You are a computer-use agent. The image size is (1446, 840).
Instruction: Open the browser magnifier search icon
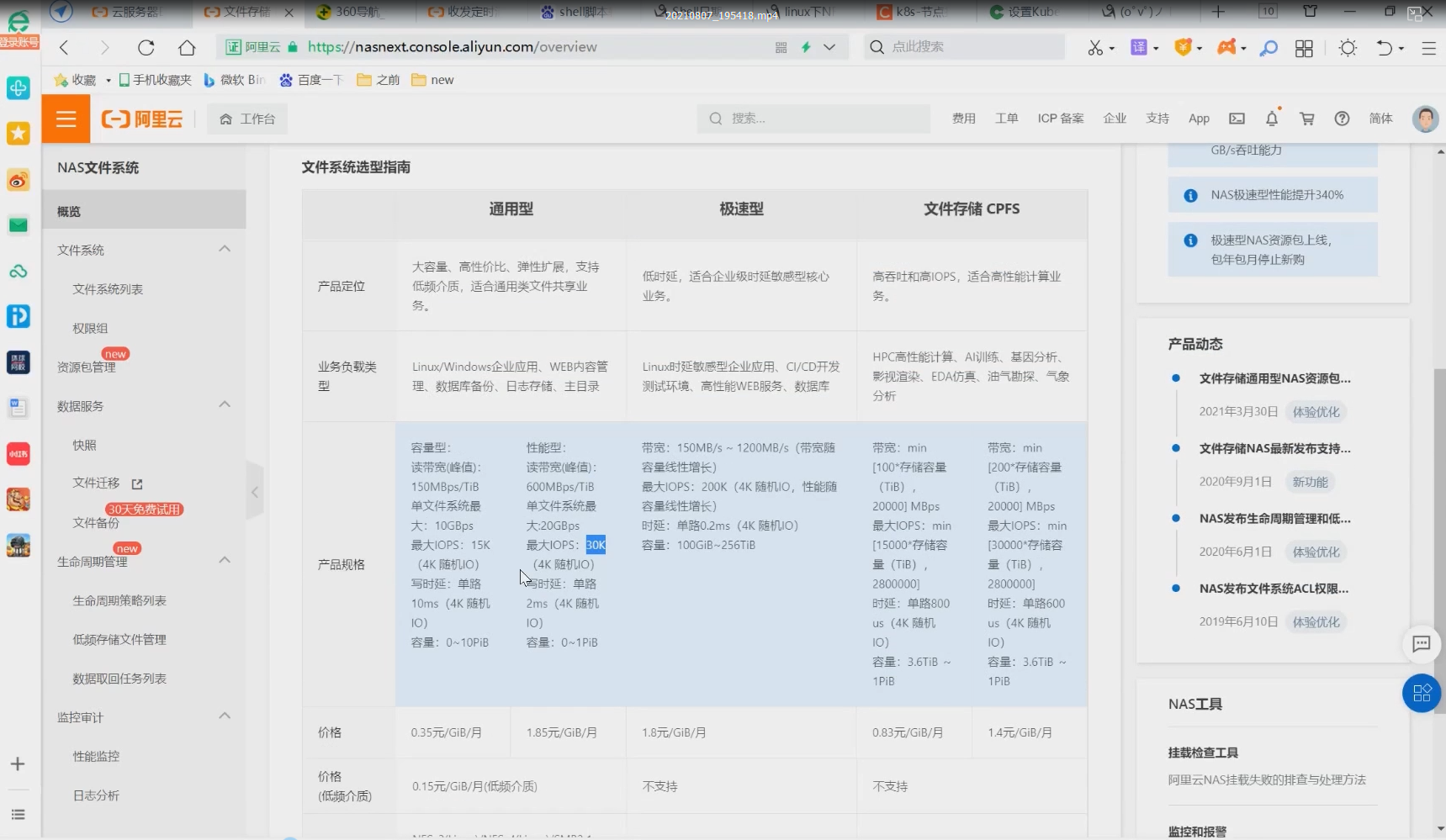click(x=1269, y=48)
